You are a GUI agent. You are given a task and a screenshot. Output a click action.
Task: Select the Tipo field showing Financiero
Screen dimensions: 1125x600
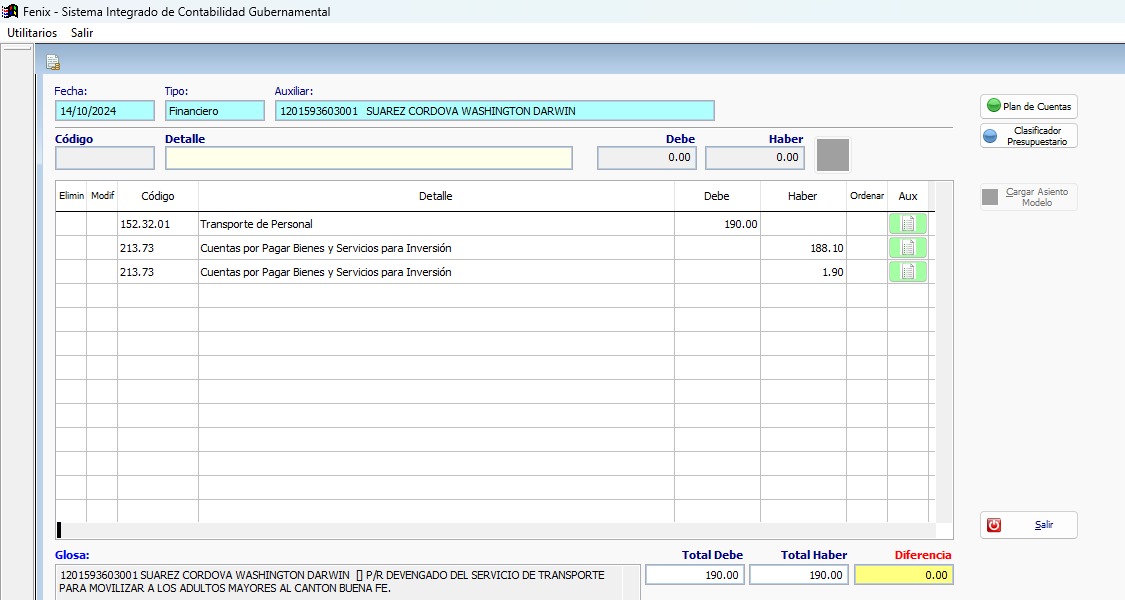coord(214,111)
